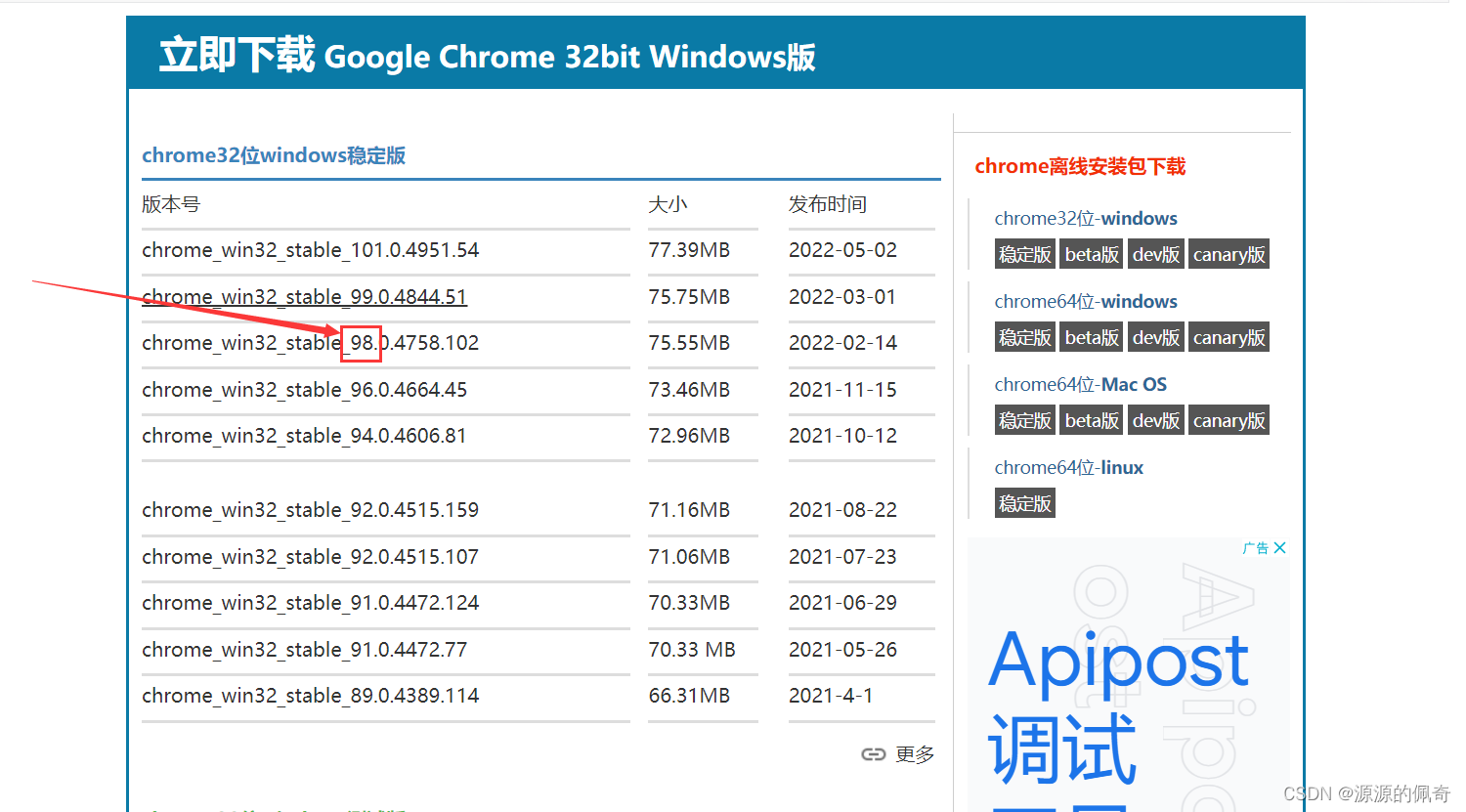Select 稳定版 under chrome64位-windows
Screen dimensions: 1466x812
1024,336
